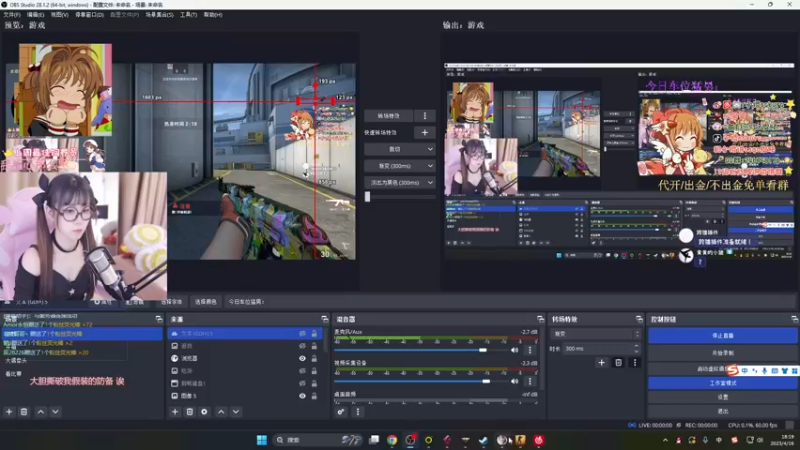Move the selected source up in Sources
This screenshot has width=800, height=450.
tap(221, 412)
